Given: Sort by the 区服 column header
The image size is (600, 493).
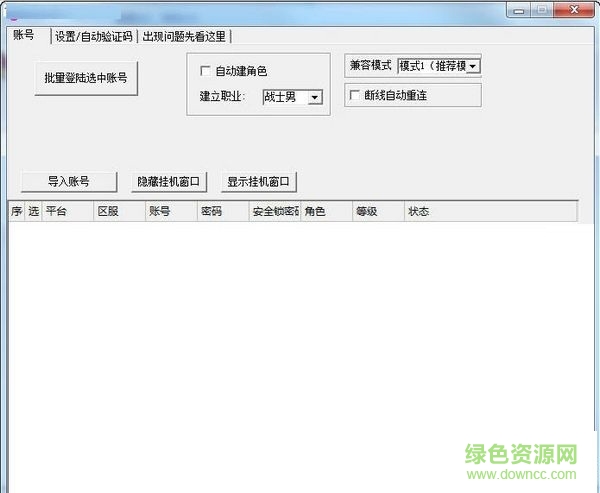Looking at the screenshot, I should point(119,211).
